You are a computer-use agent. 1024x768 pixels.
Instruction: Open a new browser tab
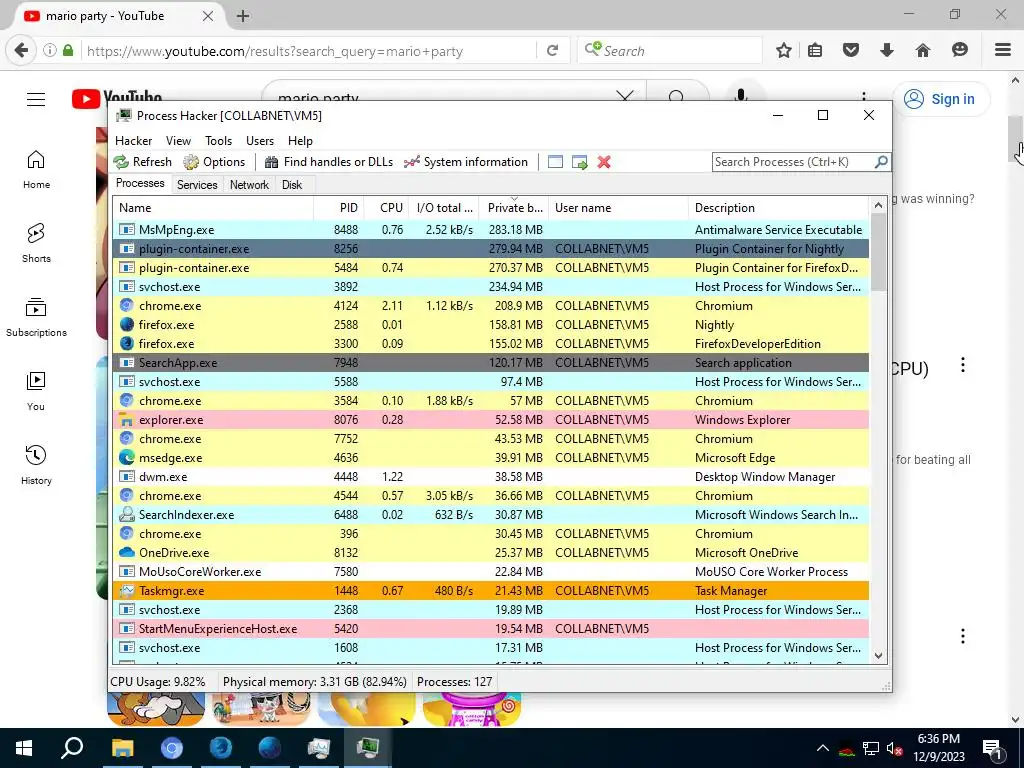coord(243,16)
